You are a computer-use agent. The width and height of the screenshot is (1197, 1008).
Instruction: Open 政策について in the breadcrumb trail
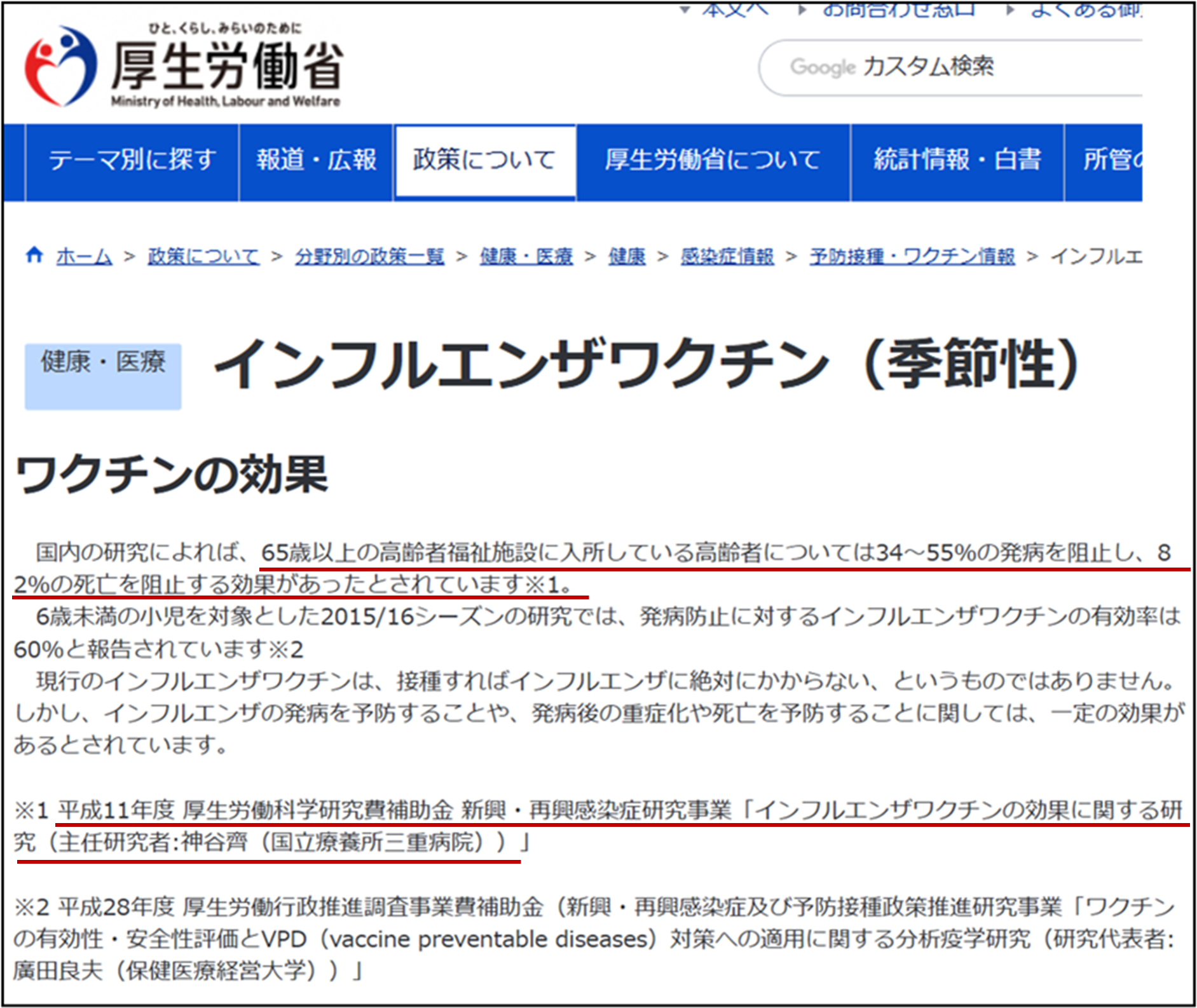(203, 256)
